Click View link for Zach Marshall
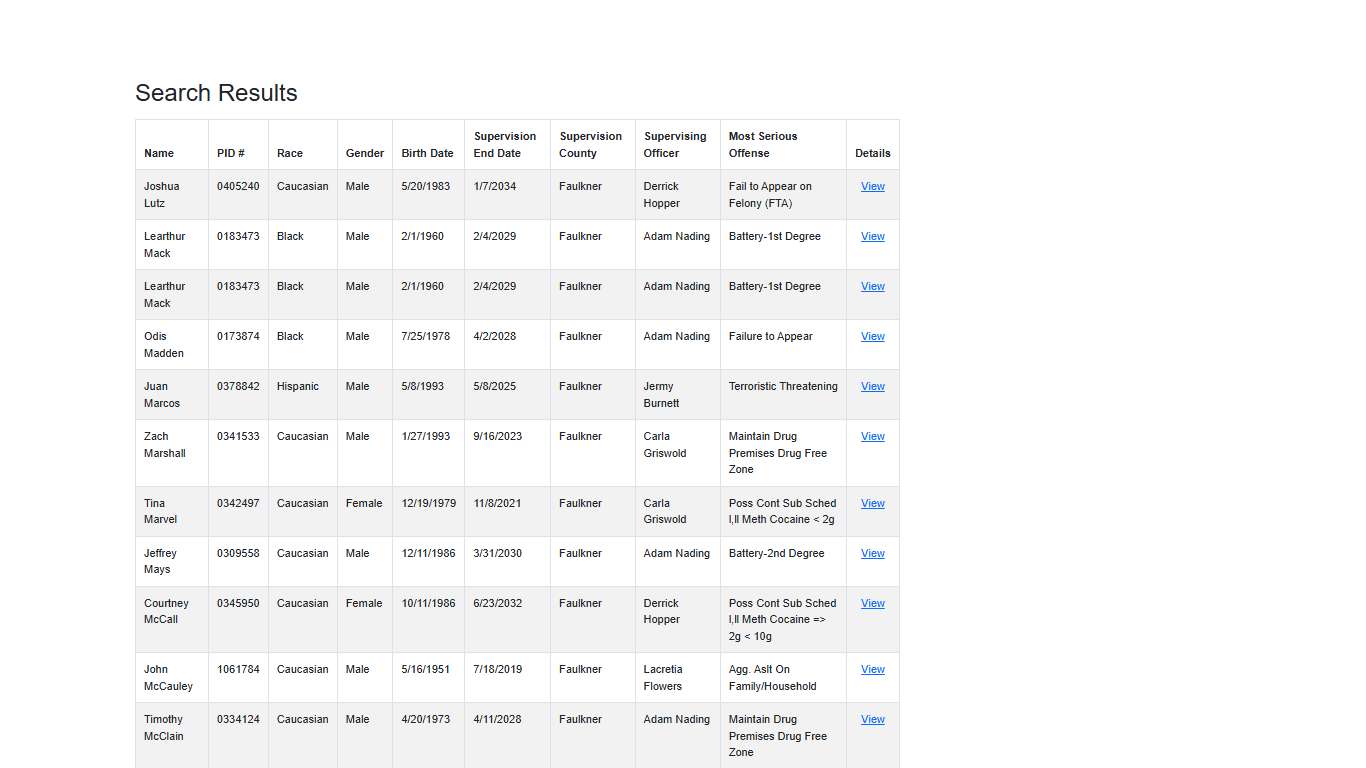The height and width of the screenshot is (768, 1366). point(872,437)
